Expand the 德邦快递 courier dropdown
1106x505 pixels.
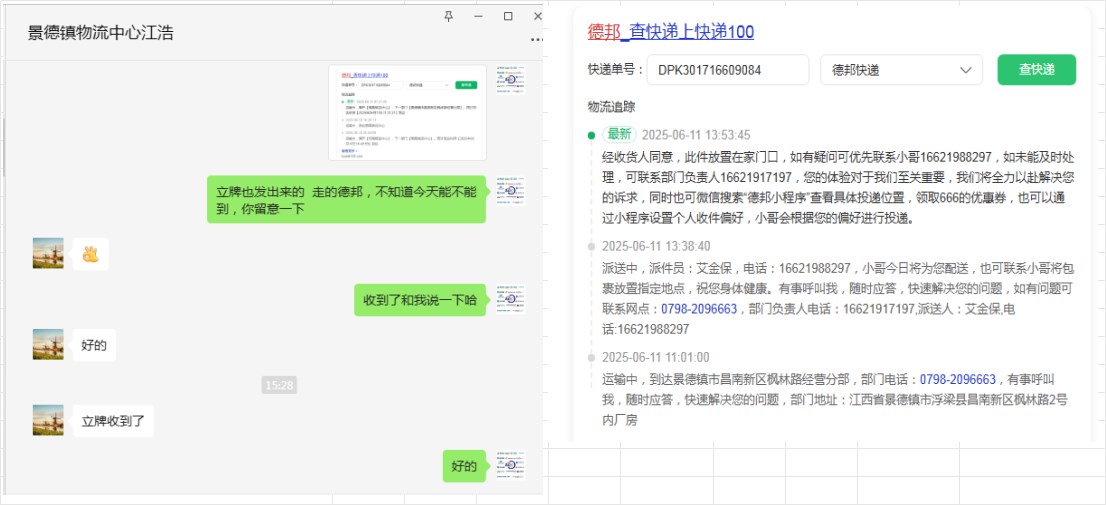tap(901, 70)
